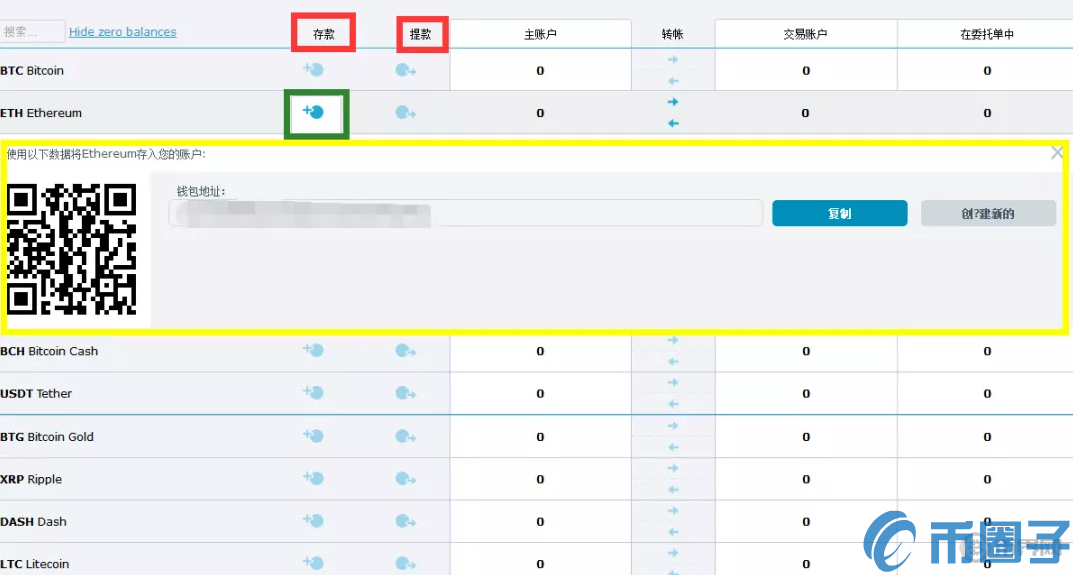Screen dimensions: 1073x575
Task: Click the USDT Tether deposit icon
Action: pyautogui.click(x=314, y=393)
